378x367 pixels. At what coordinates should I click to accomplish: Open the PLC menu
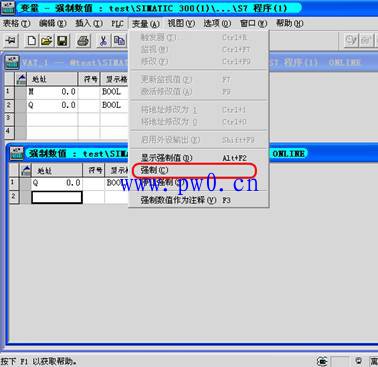coord(117,23)
